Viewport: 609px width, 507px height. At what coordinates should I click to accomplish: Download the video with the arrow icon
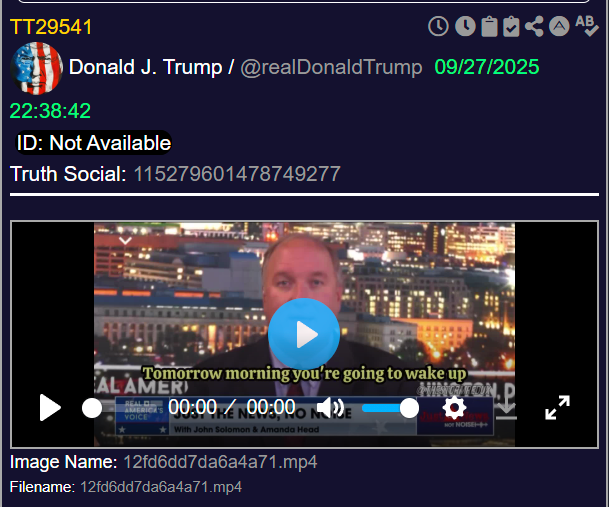(x=506, y=409)
